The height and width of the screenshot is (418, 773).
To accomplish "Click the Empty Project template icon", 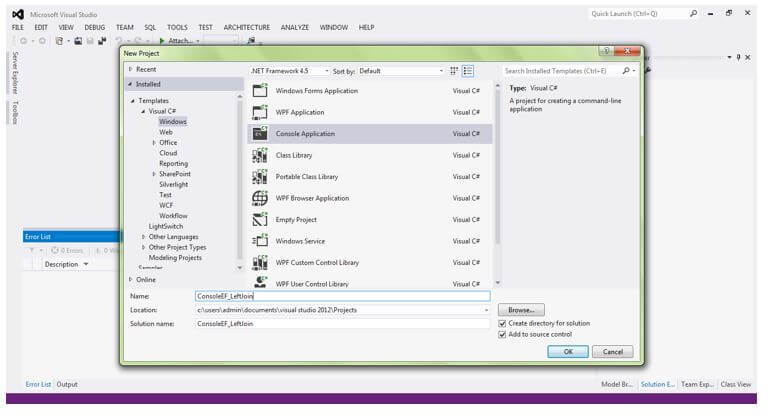I will pyautogui.click(x=260, y=219).
